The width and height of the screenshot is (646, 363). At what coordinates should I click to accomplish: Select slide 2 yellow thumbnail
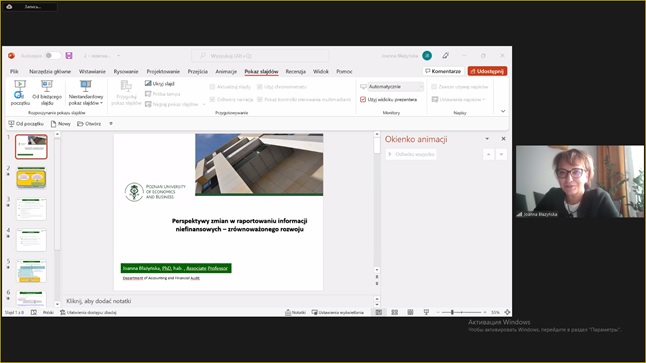point(31,178)
